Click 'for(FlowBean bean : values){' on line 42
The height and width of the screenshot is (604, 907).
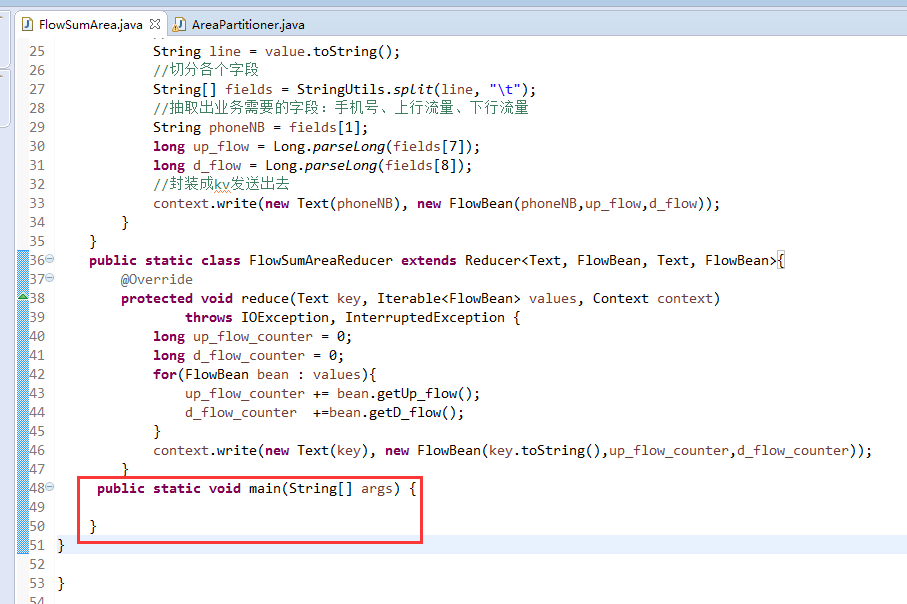point(264,375)
